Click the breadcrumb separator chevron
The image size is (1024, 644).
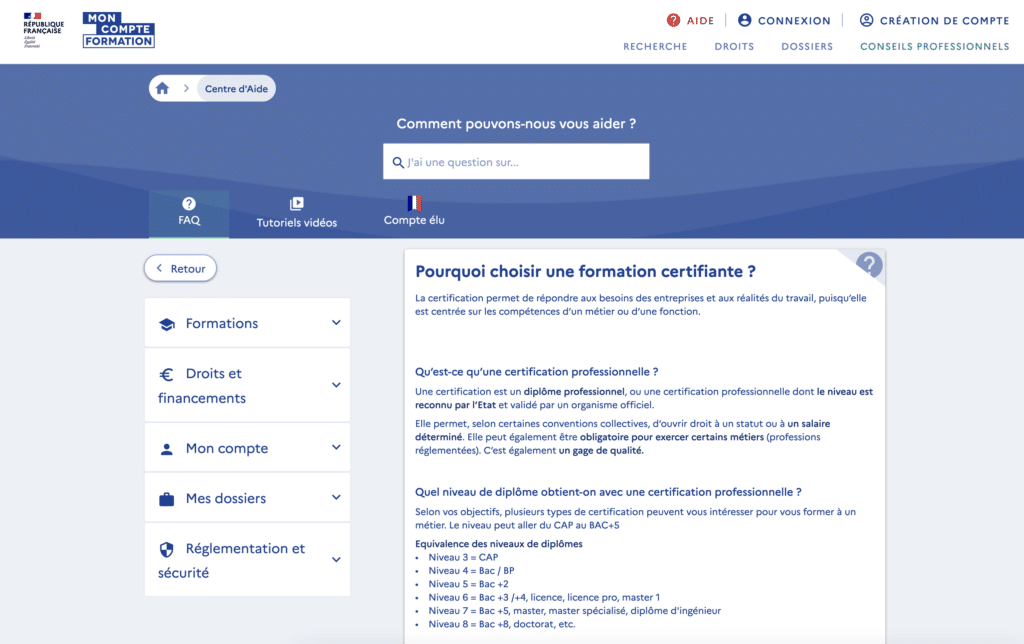tap(186, 88)
